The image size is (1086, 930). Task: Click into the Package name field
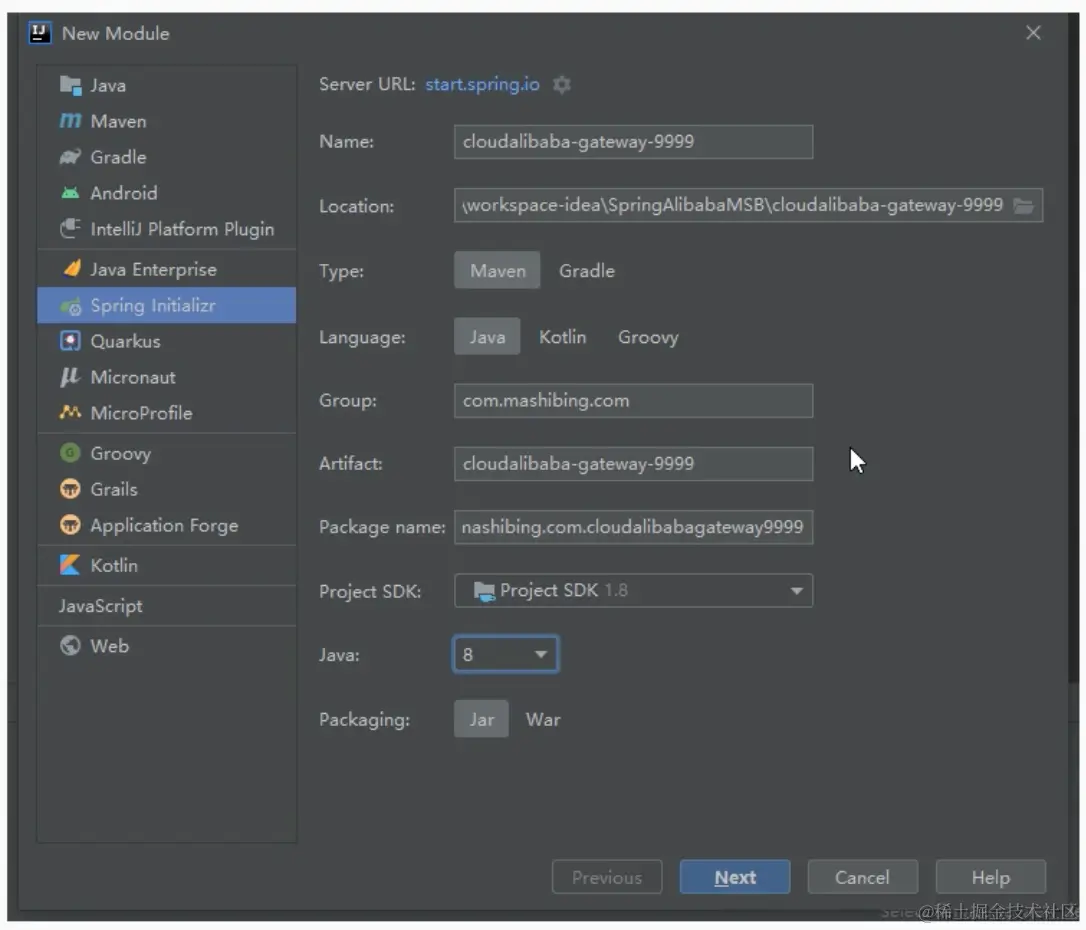click(633, 528)
